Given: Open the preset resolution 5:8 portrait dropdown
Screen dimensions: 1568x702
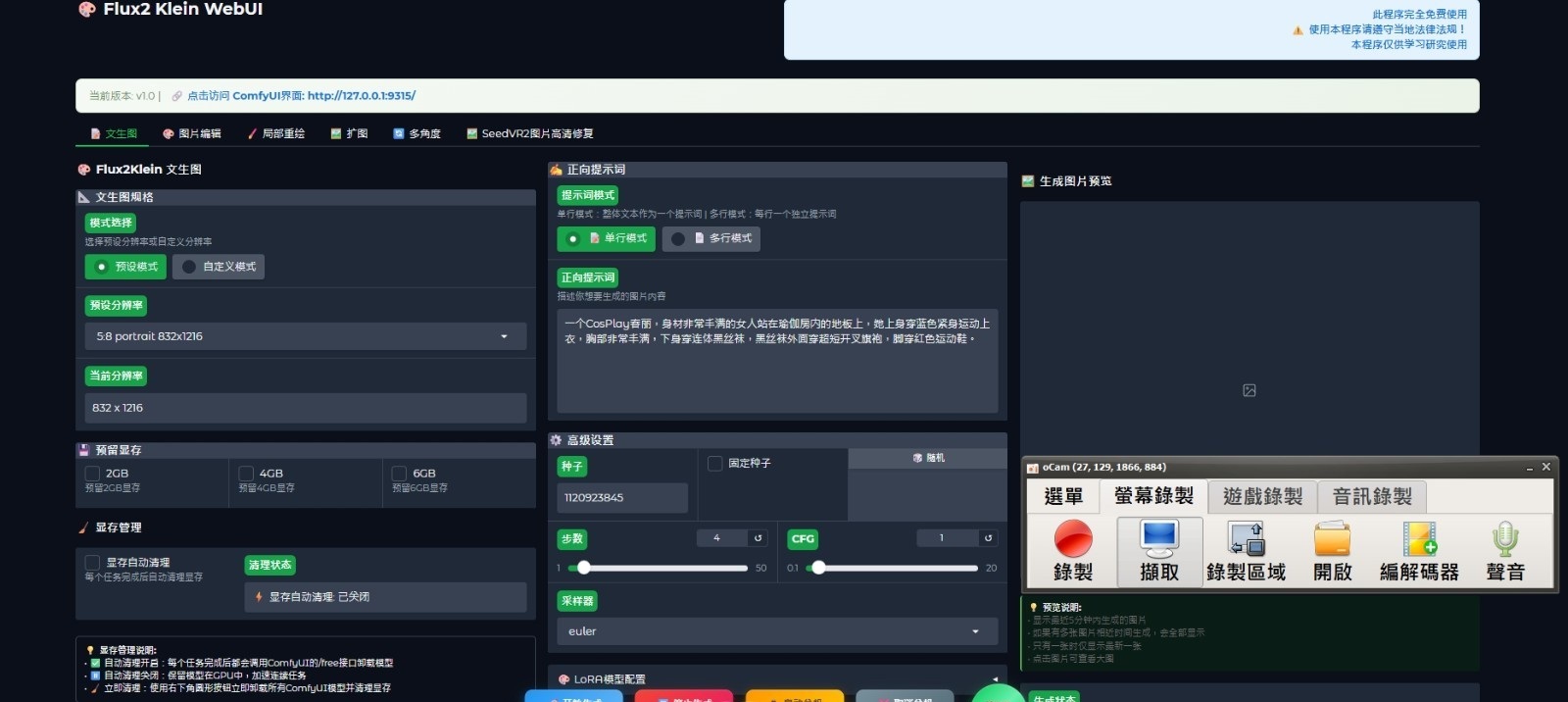Looking at the screenshot, I should 305,336.
